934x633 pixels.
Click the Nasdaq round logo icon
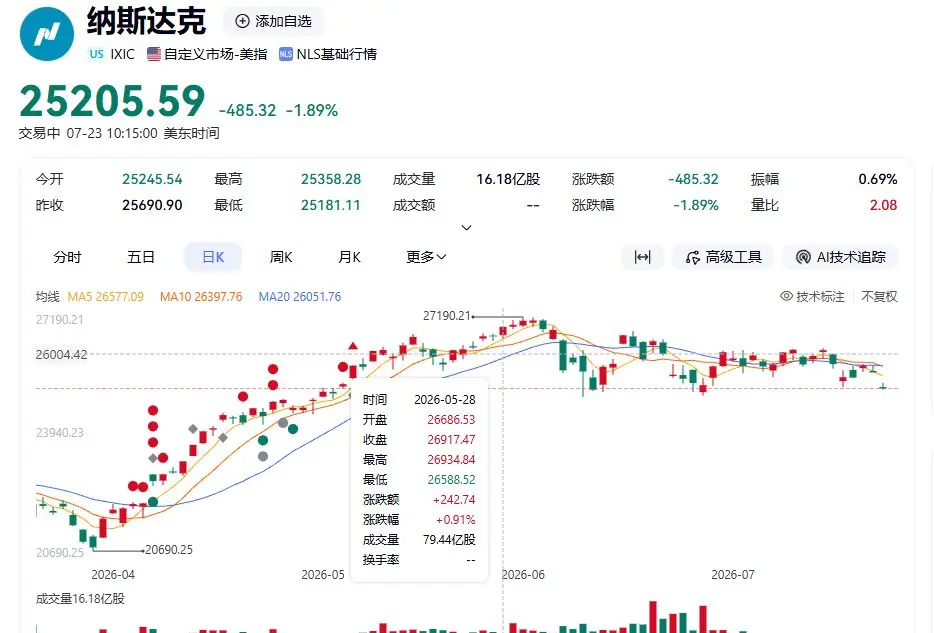[x=46, y=33]
